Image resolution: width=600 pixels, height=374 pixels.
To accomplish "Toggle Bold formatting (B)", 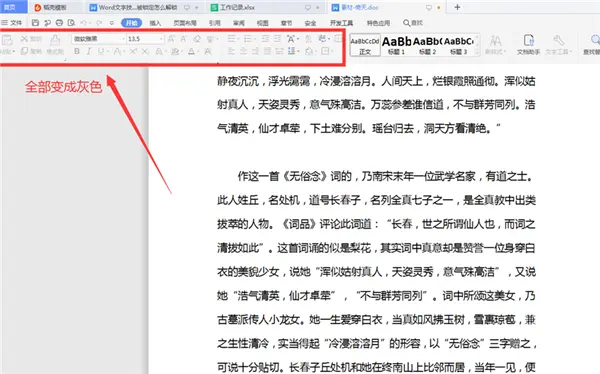I will 77,51.
